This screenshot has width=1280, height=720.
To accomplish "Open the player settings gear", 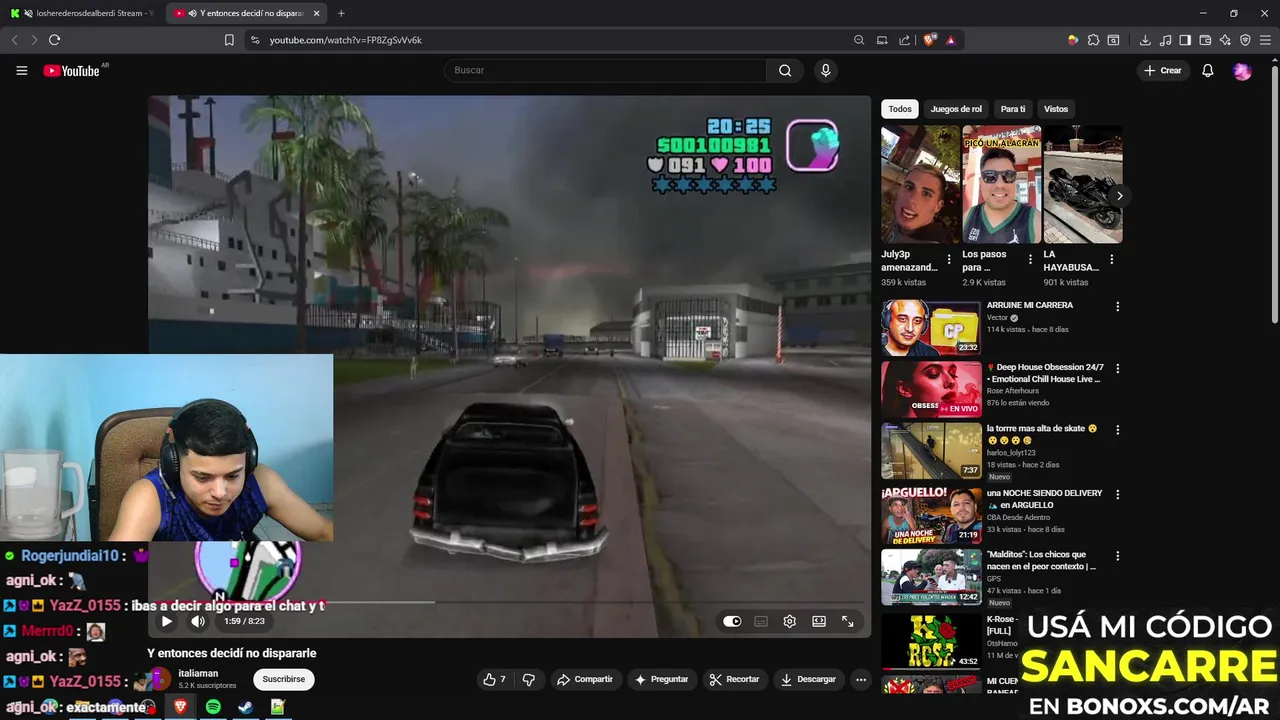I will pyautogui.click(x=789, y=621).
